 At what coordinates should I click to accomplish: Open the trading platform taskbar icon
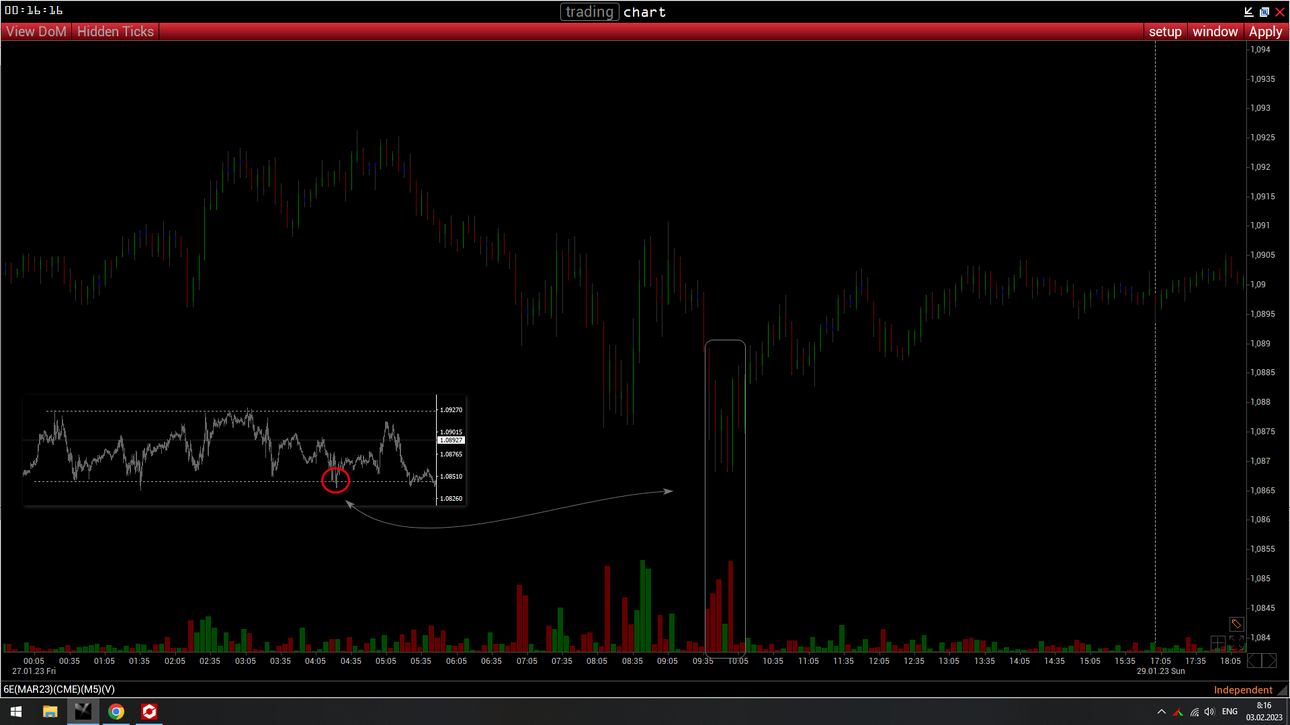tap(83, 712)
